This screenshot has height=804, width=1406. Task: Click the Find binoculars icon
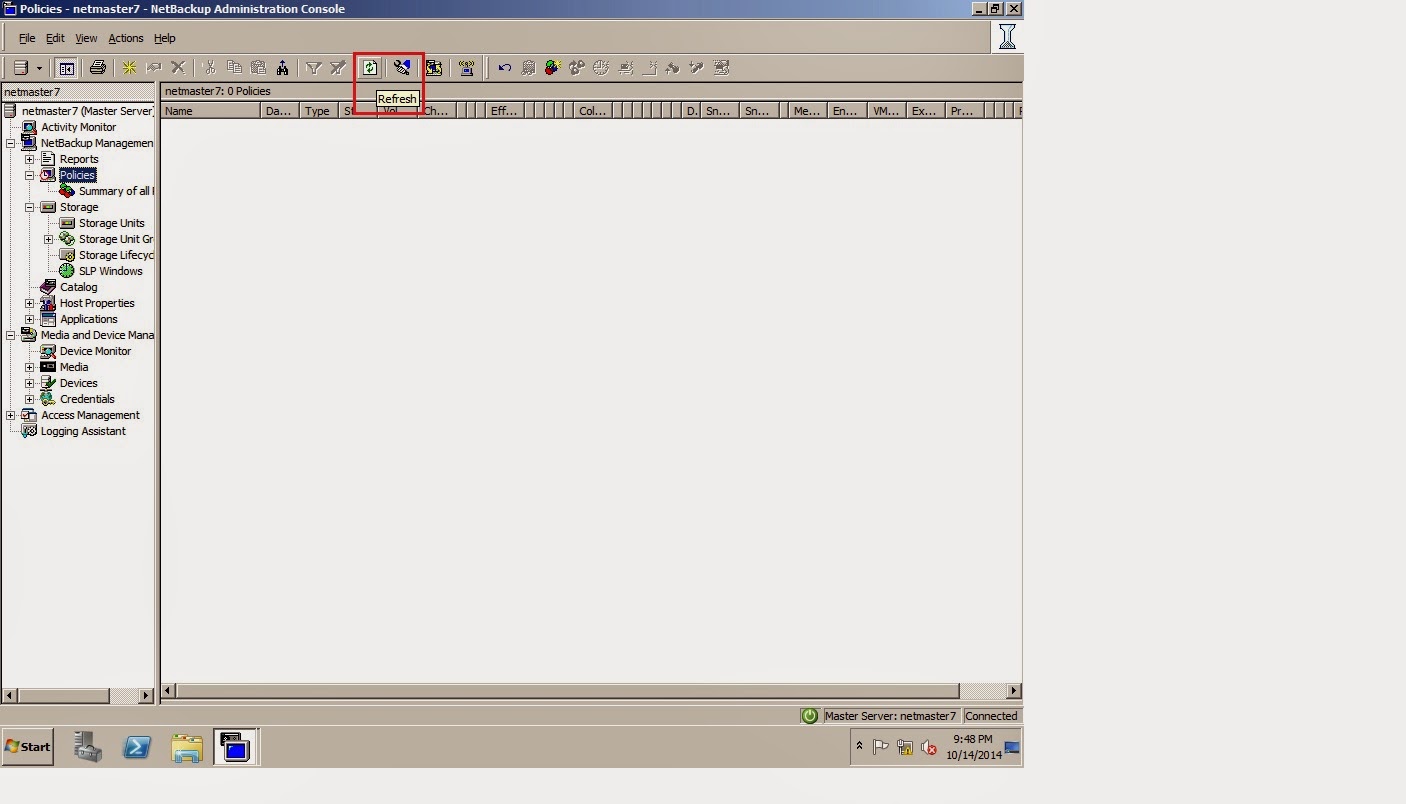pos(283,68)
